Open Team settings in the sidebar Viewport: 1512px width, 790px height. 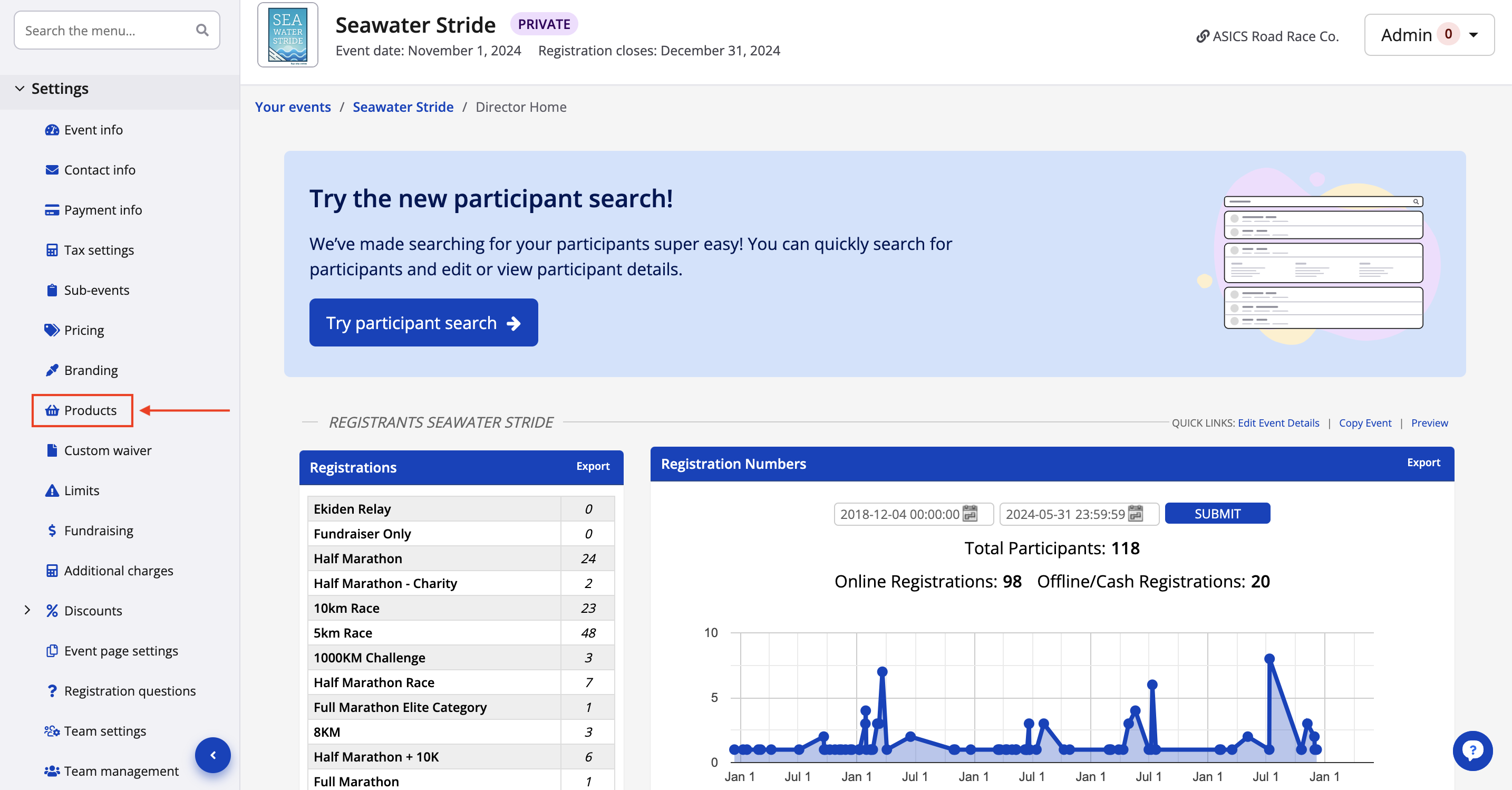coord(104,731)
